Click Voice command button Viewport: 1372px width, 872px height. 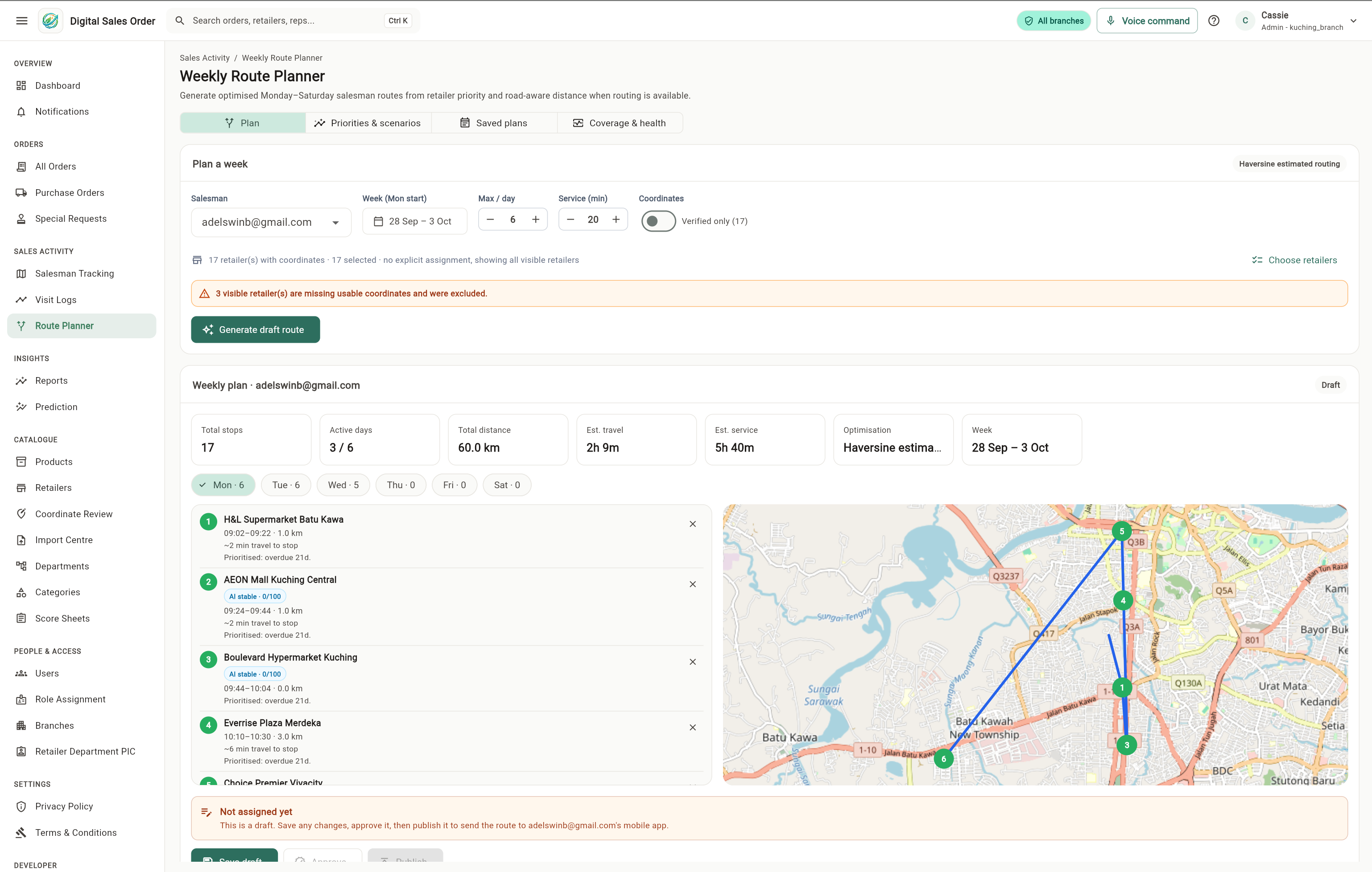(x=1147, y=21)
